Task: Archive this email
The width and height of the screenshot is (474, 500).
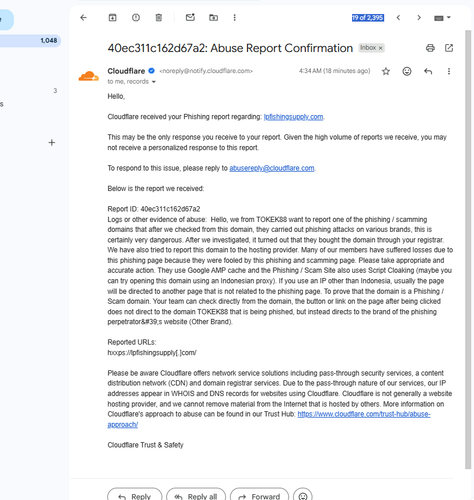Action: pos(112,18)
